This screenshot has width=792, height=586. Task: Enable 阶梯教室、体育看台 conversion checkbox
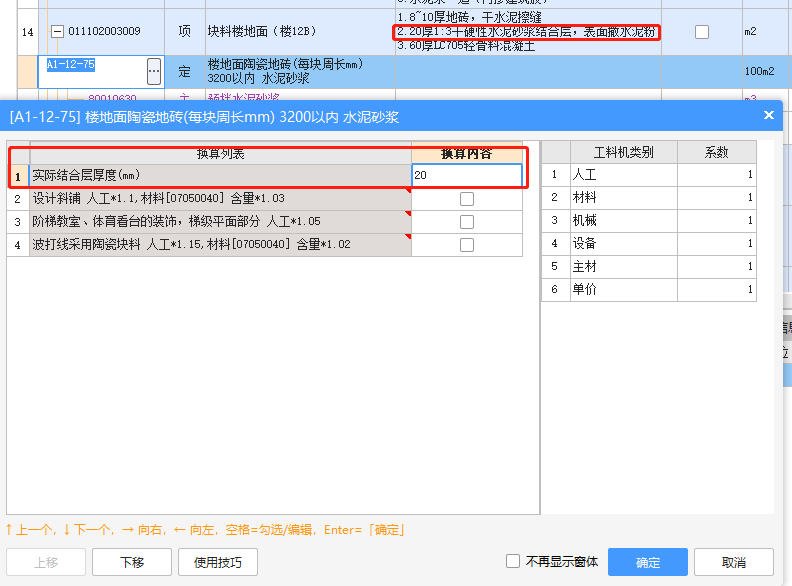(x=467, y=222)
